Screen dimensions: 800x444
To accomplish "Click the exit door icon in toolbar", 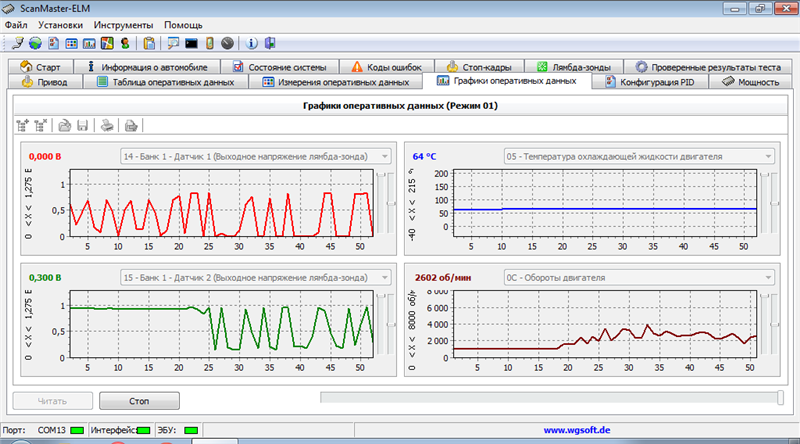I will [270, 43].
